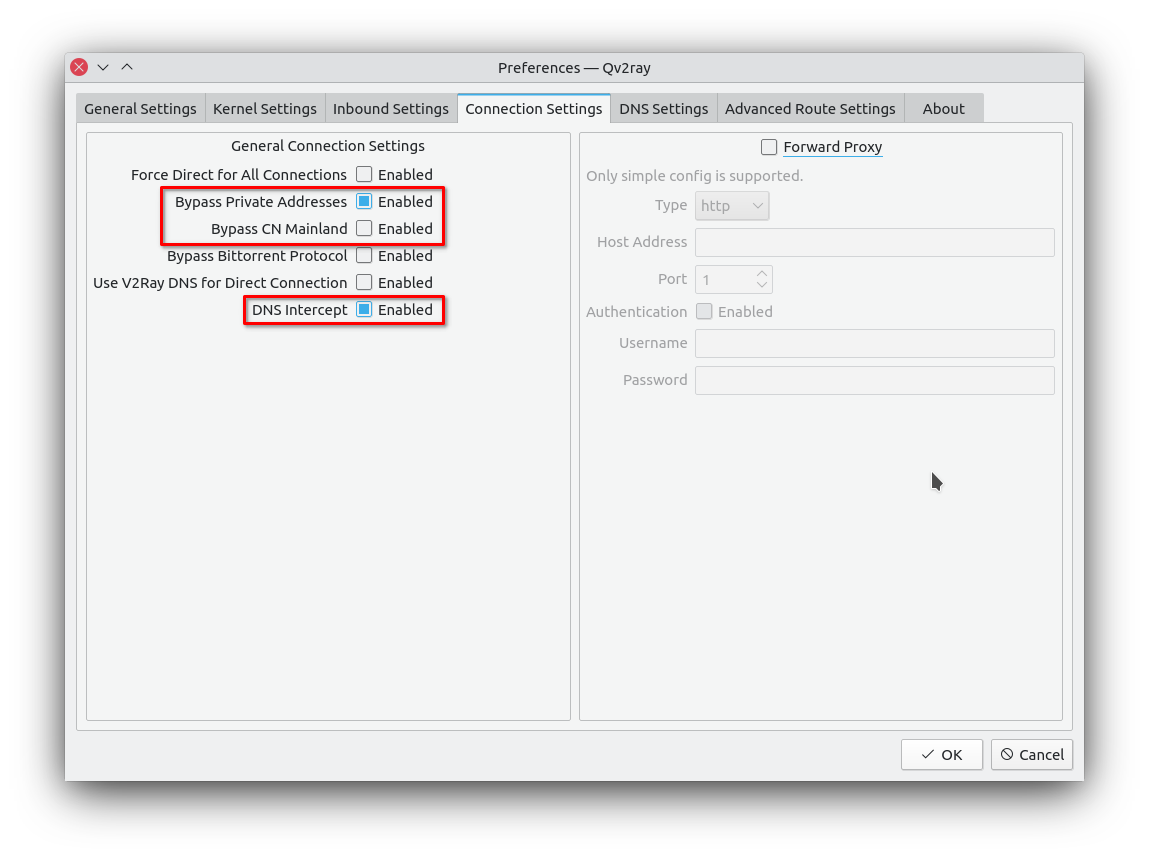Click the window shade down-arrow icon
The height and width of the screenshot is (858, 1149).
[x=103, y=67]
